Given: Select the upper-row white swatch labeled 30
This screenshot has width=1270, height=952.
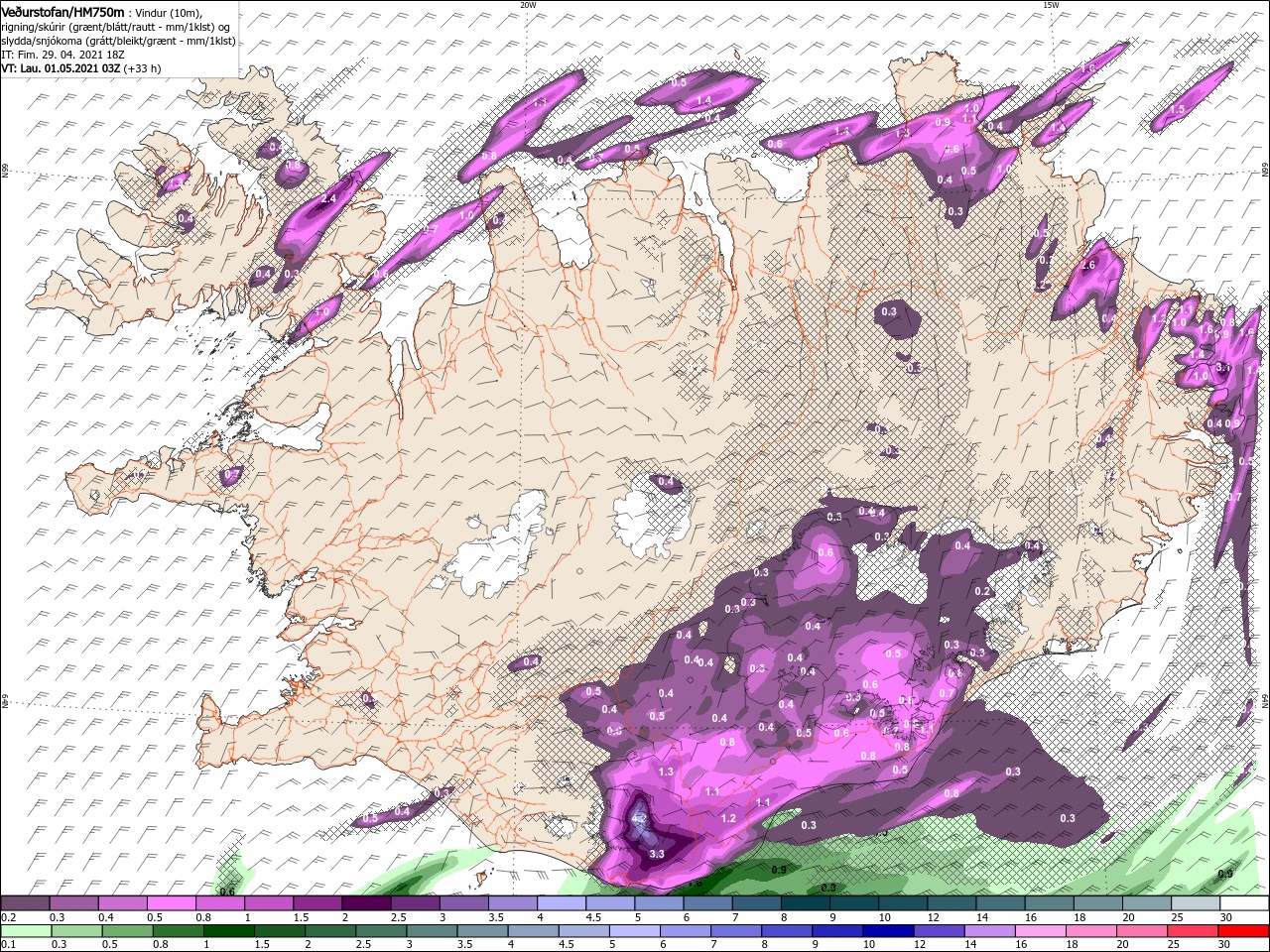Looking at the screenshot, I should [1243, 903].
